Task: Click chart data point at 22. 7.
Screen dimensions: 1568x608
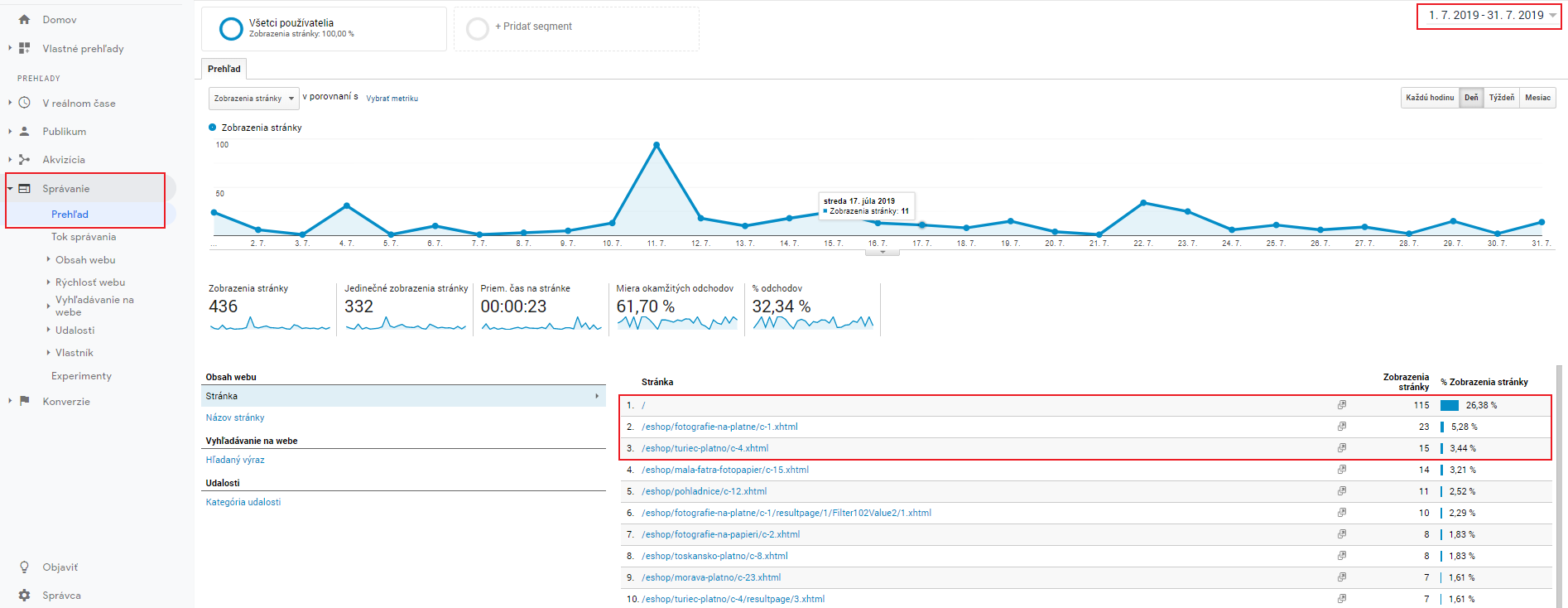Action: (x=1143, y=202)
